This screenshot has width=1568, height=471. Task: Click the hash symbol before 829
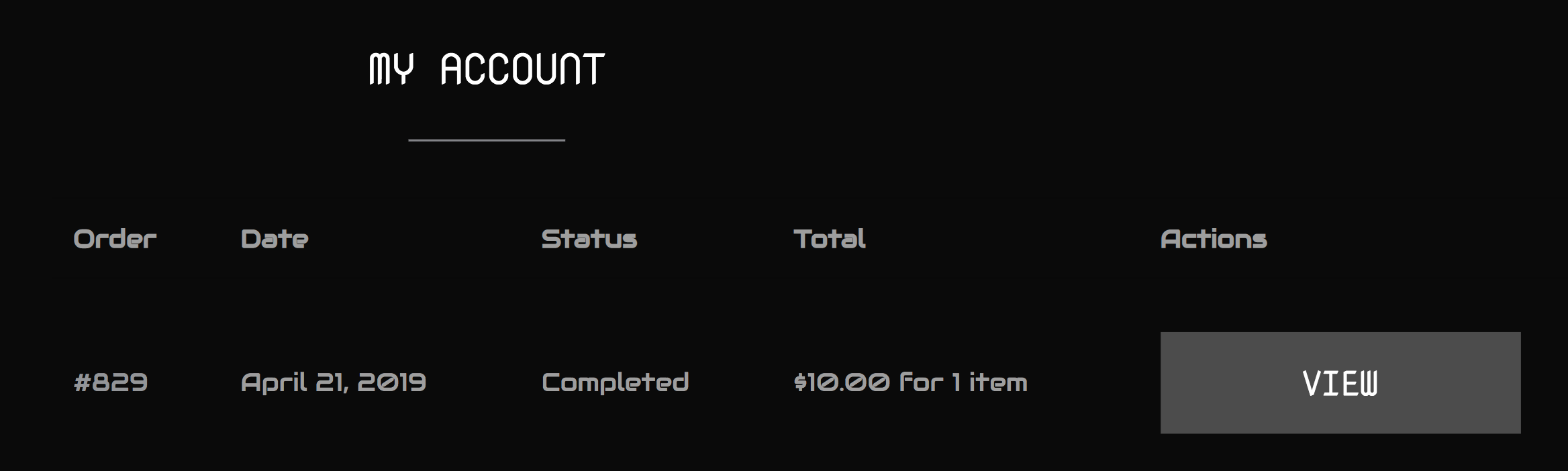coord(82,382)
